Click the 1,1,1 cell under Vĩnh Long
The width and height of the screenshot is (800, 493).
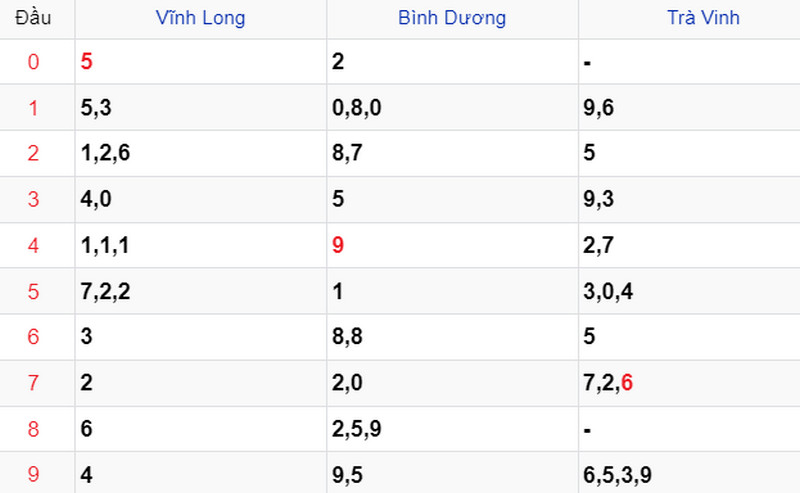click(x=201, y=245)
